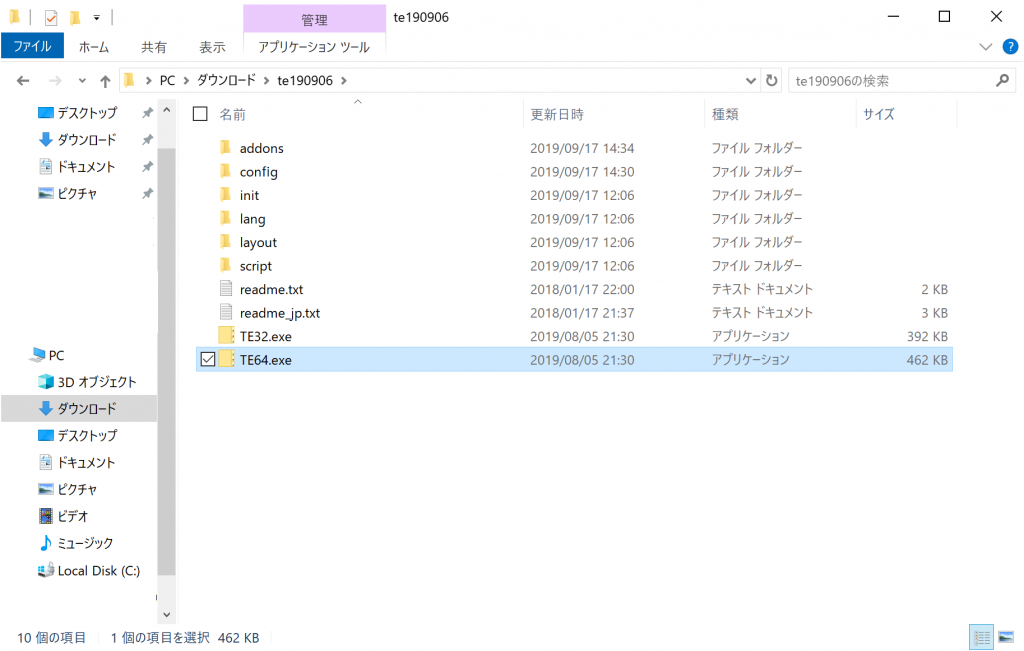Screen dimensions: 1024x651
Task: Select the config folder icon
Action: pos(225,171)
